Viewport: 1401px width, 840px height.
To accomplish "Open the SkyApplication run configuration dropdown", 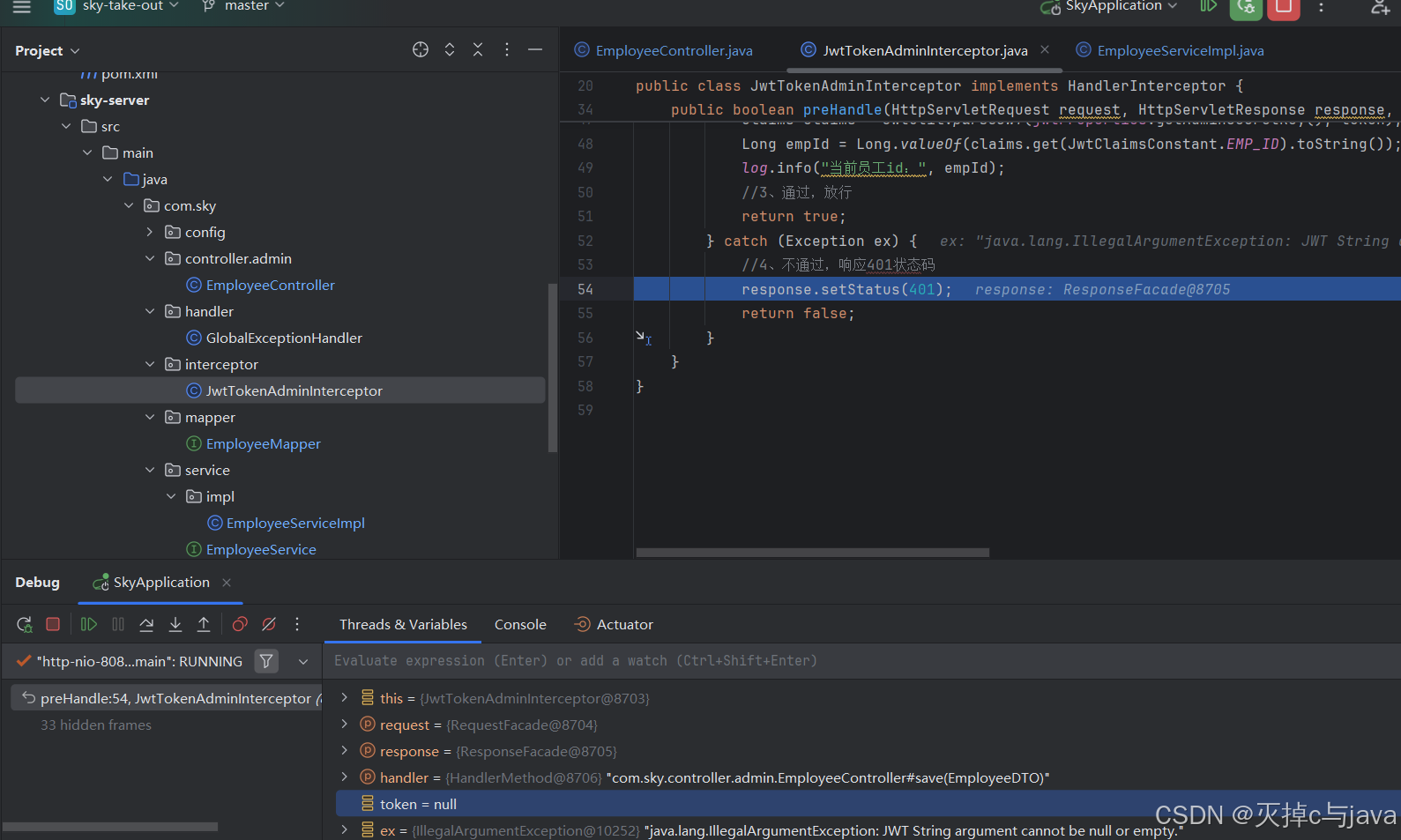I will coord(1108,7).
